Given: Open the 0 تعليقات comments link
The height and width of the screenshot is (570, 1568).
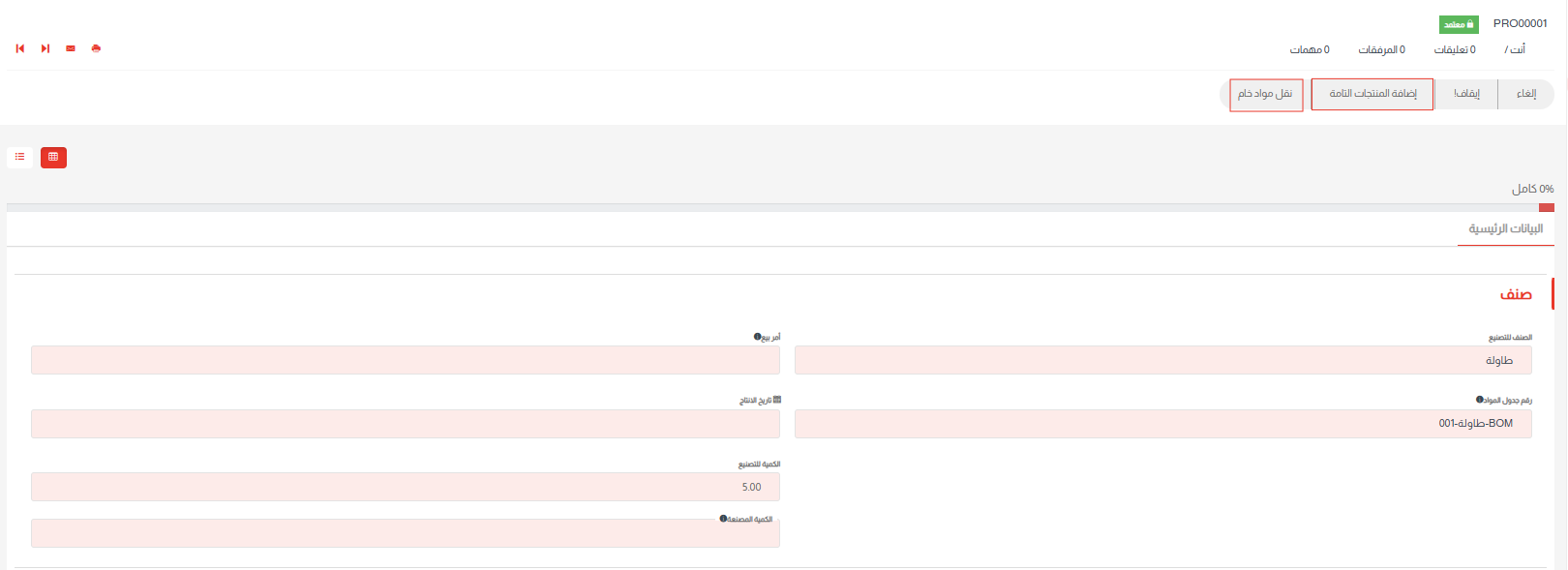Looking at the screenshot, I should 1455,49.
